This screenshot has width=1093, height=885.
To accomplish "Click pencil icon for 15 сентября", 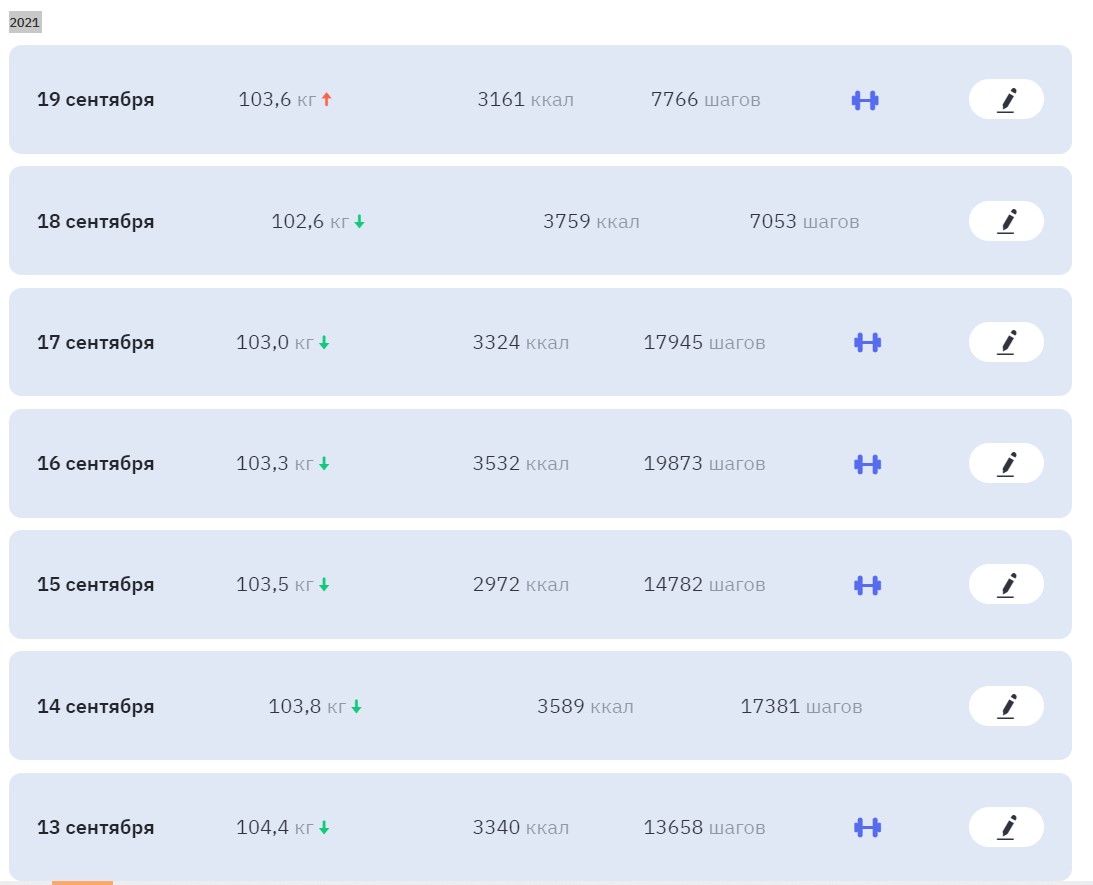I will (1006, 585).
